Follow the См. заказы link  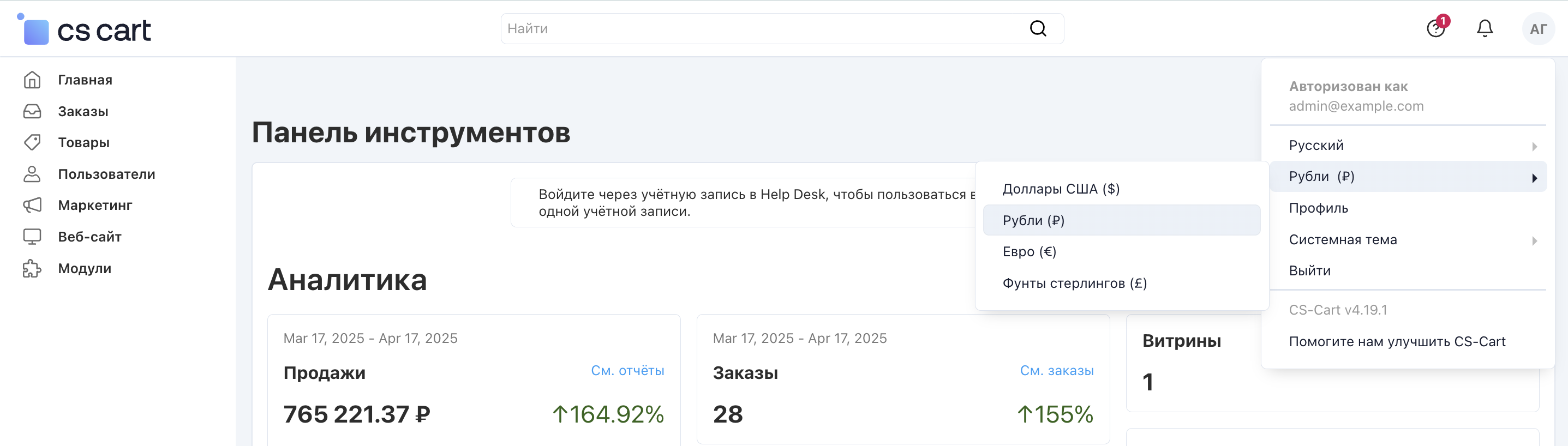click(1056, 371)
